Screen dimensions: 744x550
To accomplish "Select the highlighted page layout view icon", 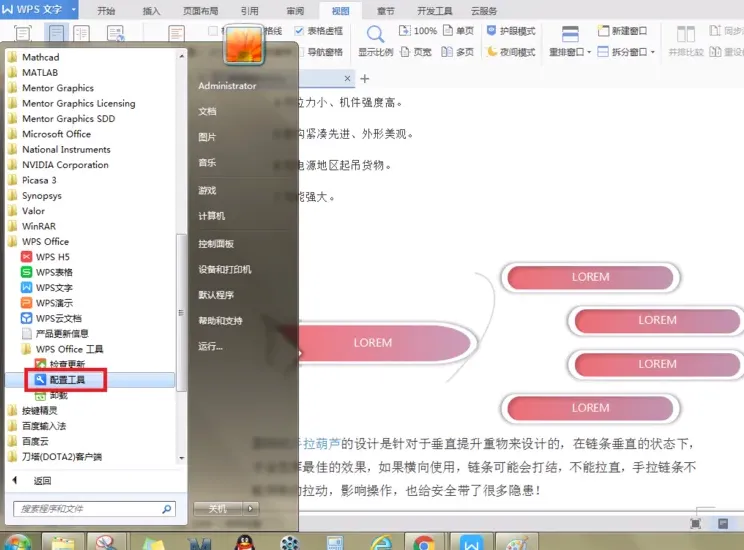I will [x=56, y=34].
